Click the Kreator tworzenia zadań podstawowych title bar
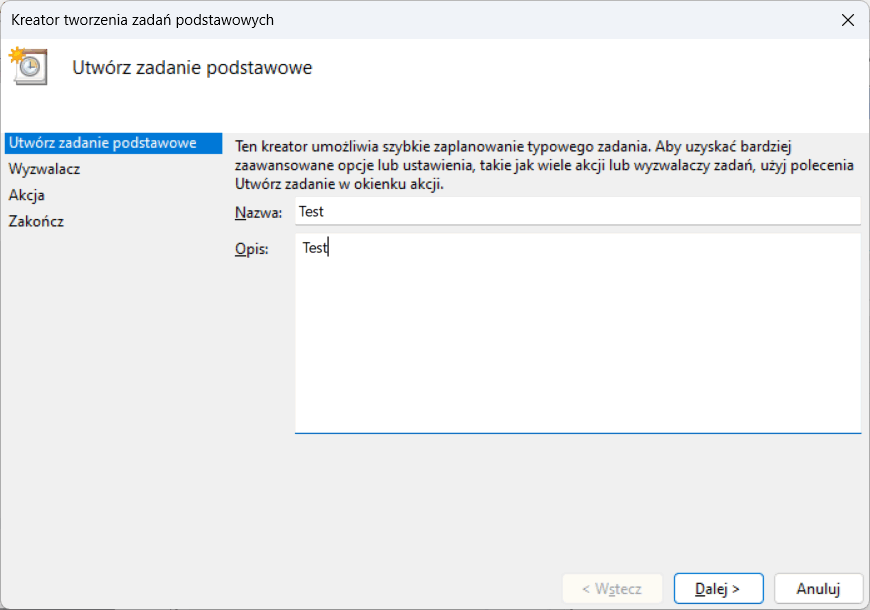This screenshot has width=870, height=610. pyautogui.click(x=142, y=20)
